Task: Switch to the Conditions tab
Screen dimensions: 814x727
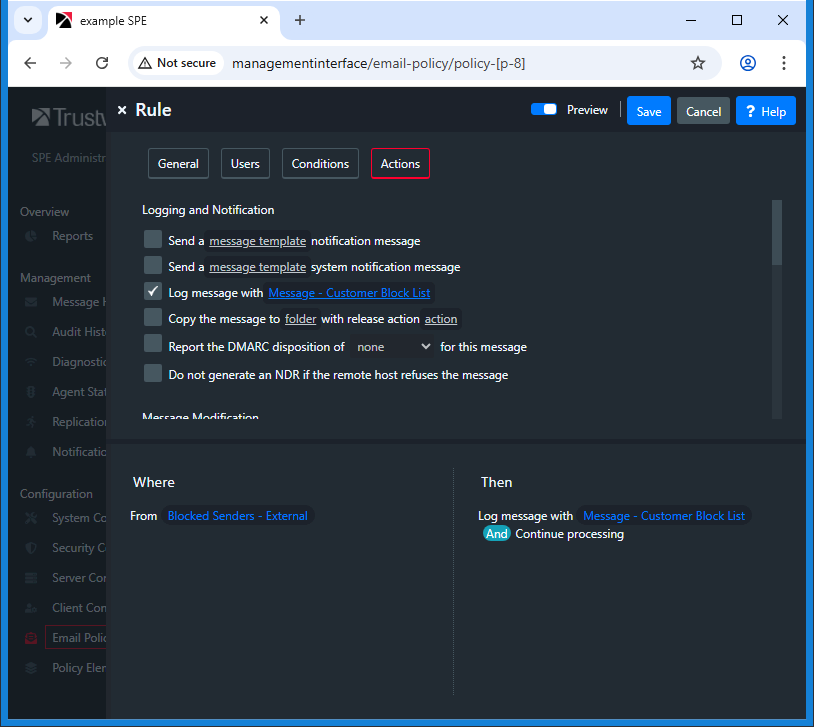Action: pyautogui.click(x=320, y=164)
